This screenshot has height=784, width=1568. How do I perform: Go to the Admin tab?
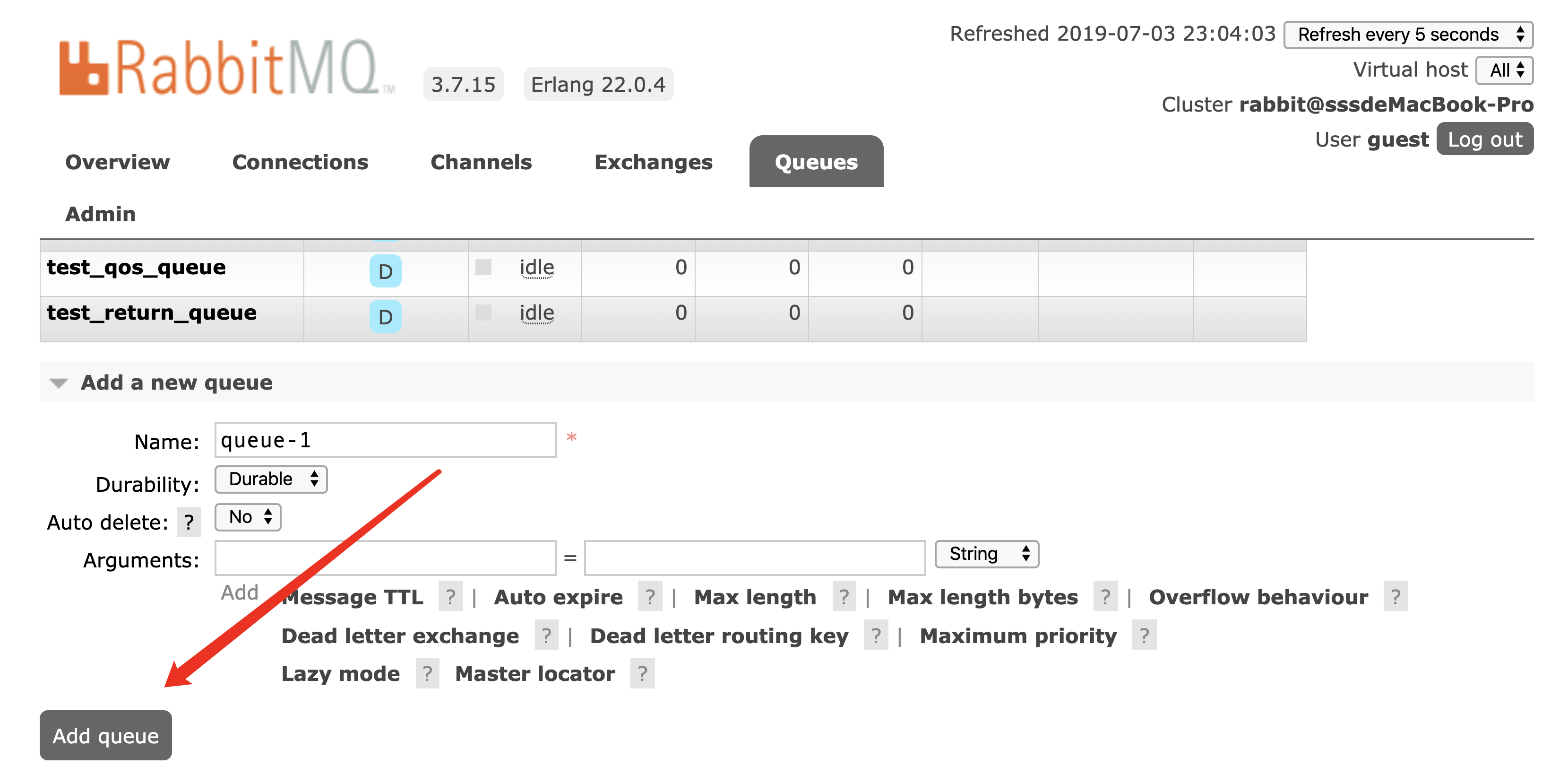[x=101, y=214]
